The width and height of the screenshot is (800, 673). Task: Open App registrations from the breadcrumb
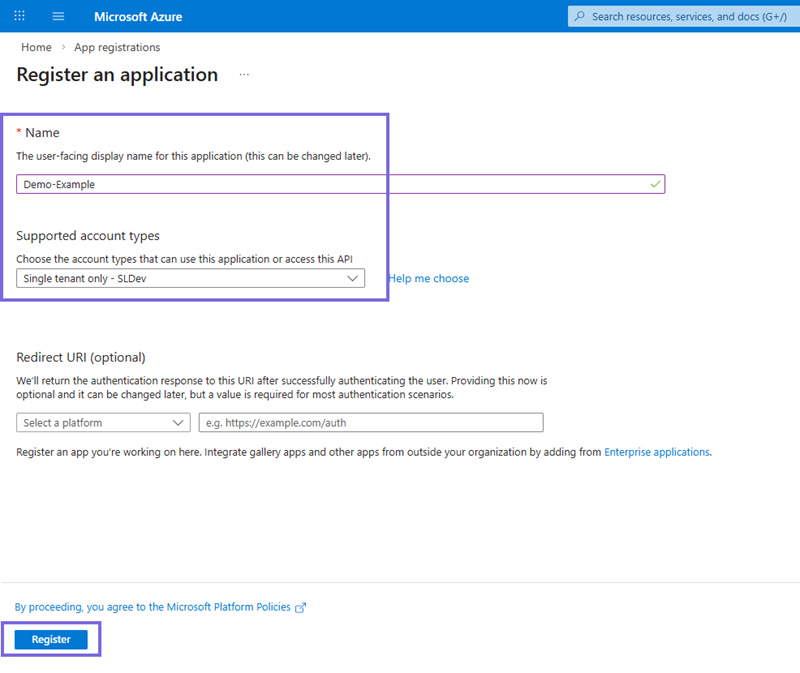117,47
